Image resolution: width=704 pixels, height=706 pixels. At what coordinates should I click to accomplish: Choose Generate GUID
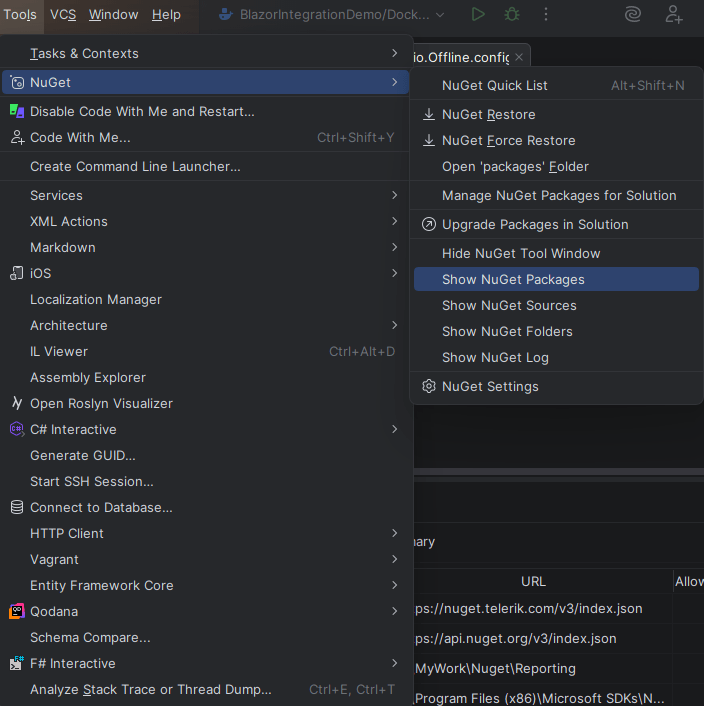(205, 455)
